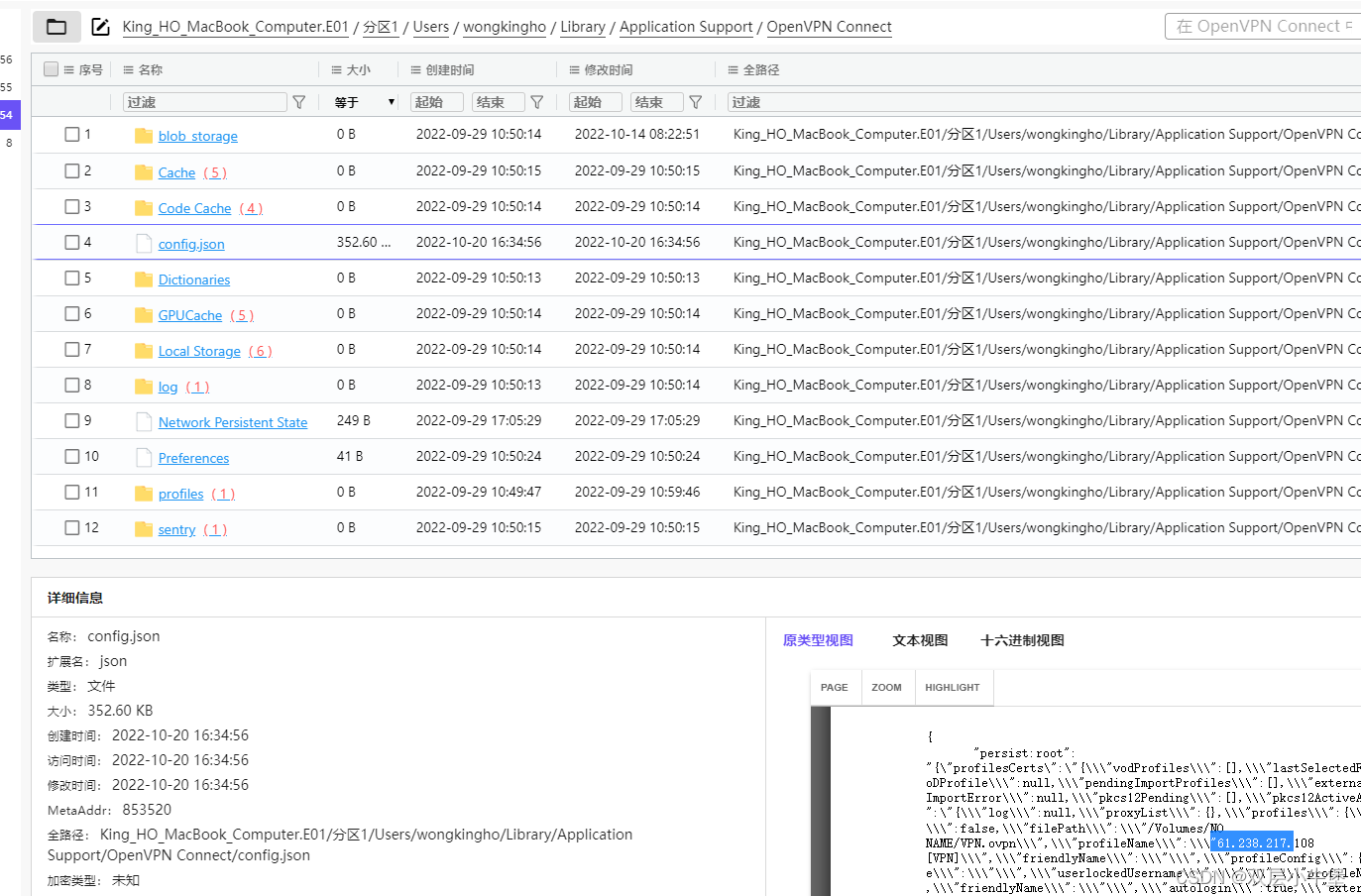The height and width of the screenshot is (896, 1361).
Task: Go to King_HO_MacBook_Computer.E01 breadcrumb root
Action: point(236,27)
